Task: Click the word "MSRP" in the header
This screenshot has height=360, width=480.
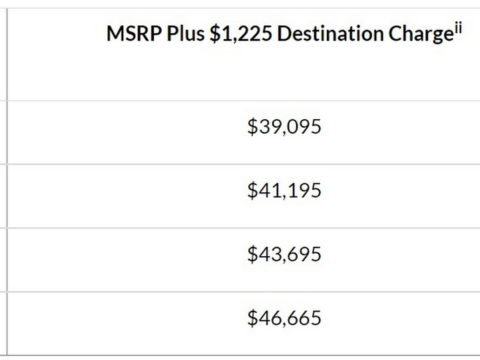Action: coord(134,34)
